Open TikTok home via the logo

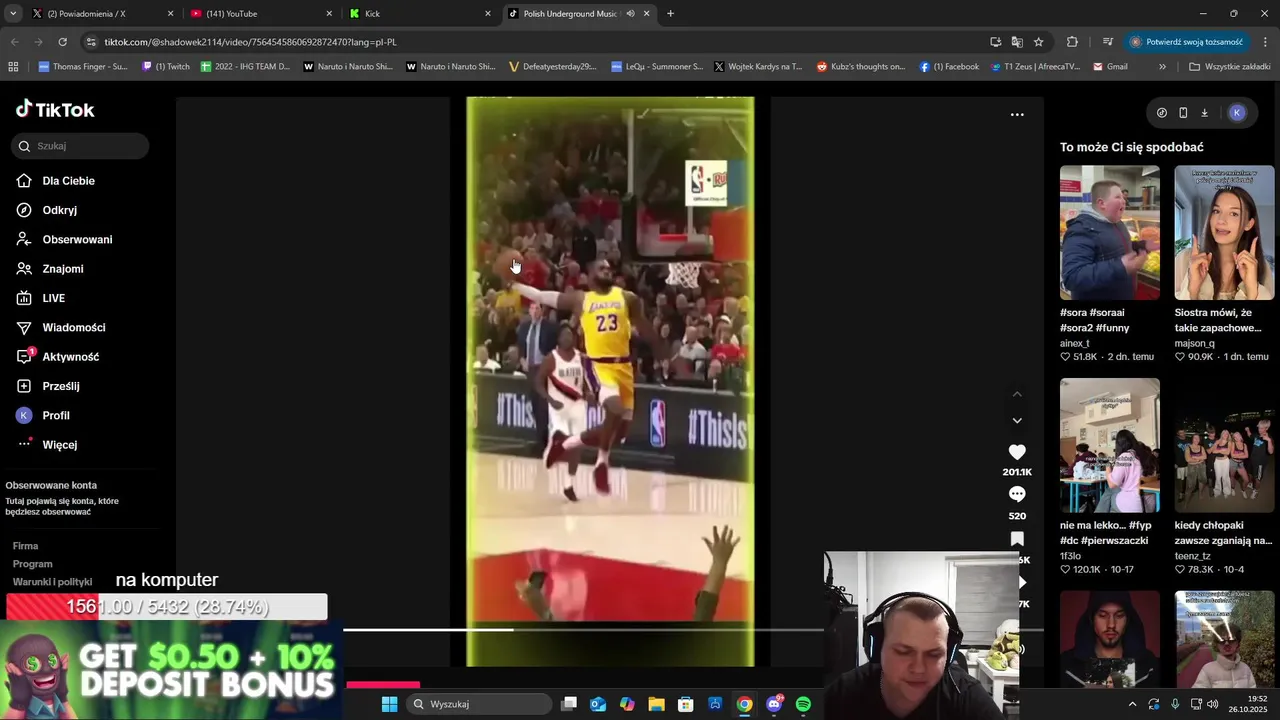click(x=55, y=109)
